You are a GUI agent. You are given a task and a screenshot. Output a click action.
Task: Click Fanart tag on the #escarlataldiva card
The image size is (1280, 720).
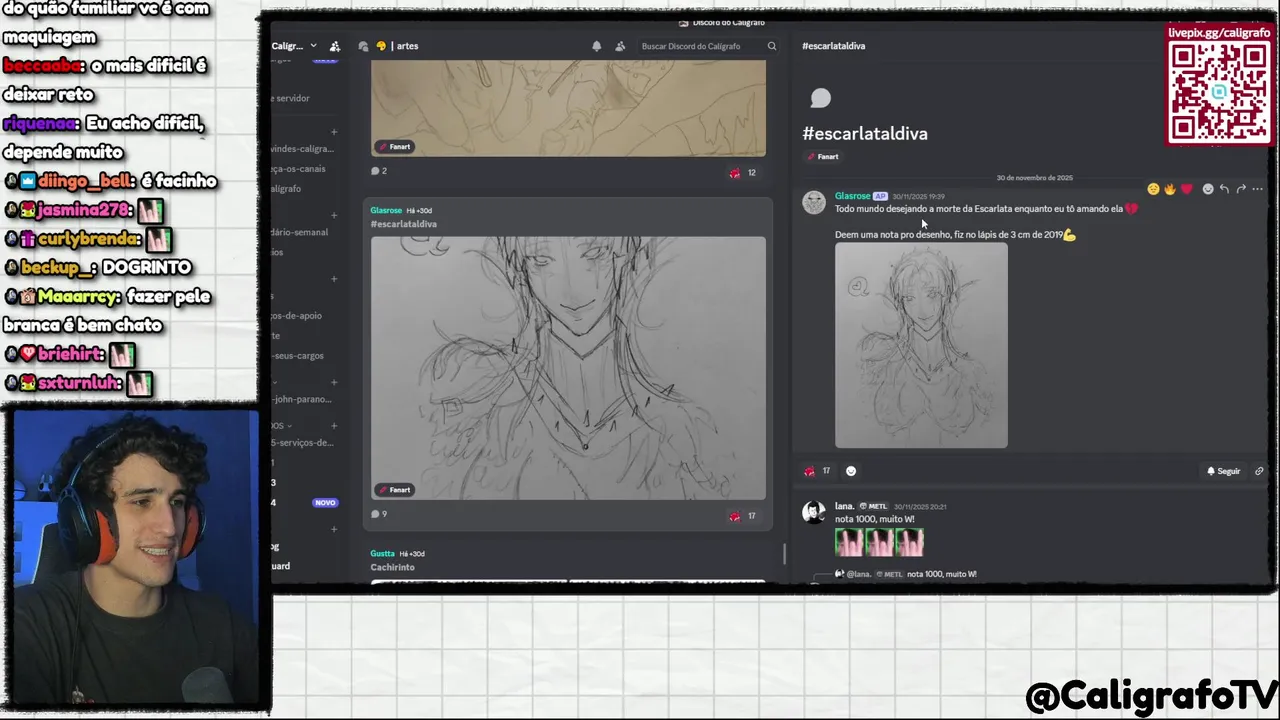394,490
